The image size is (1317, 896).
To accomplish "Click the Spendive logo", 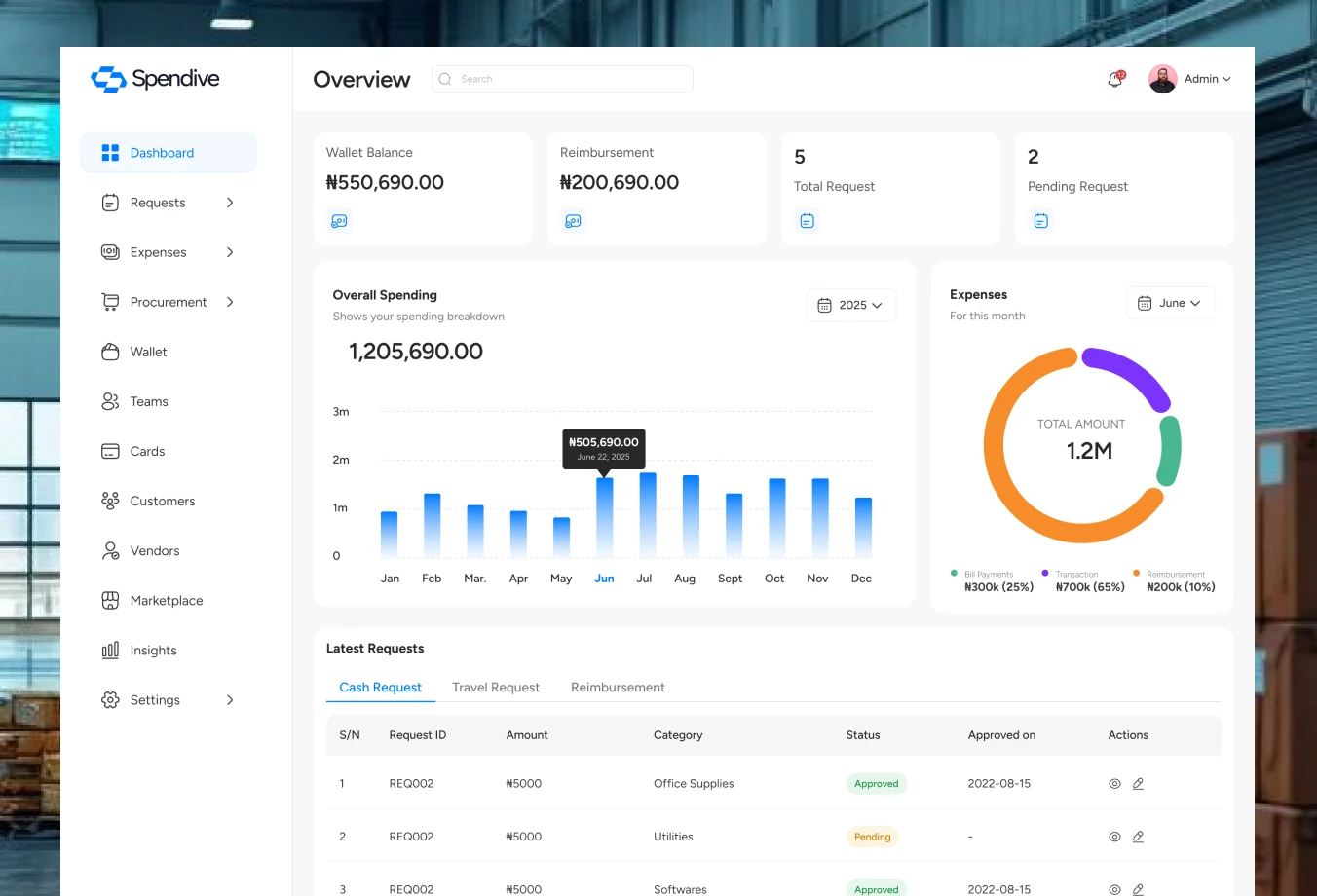I will pos(155,79).
